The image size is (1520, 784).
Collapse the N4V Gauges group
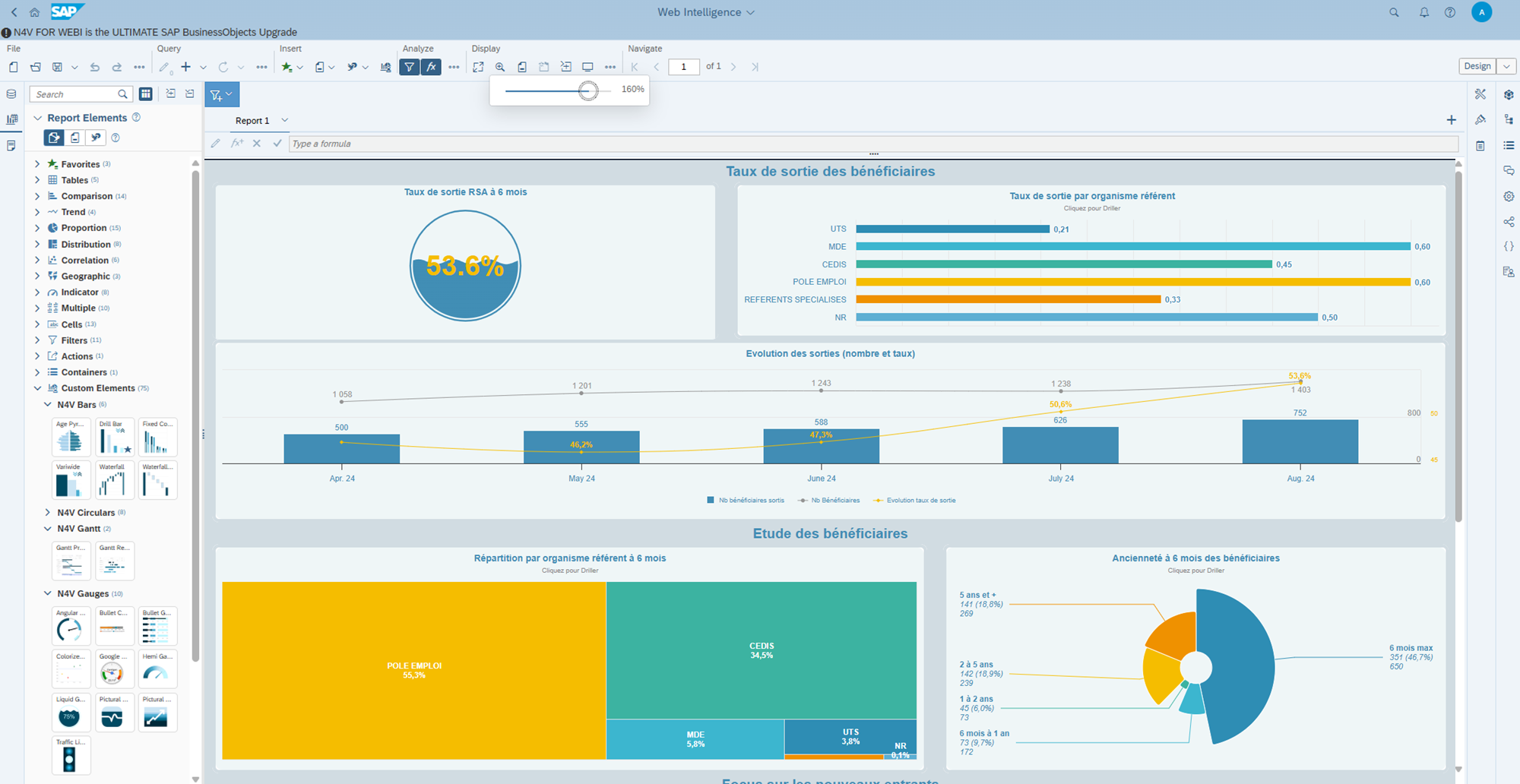point(48,594)
